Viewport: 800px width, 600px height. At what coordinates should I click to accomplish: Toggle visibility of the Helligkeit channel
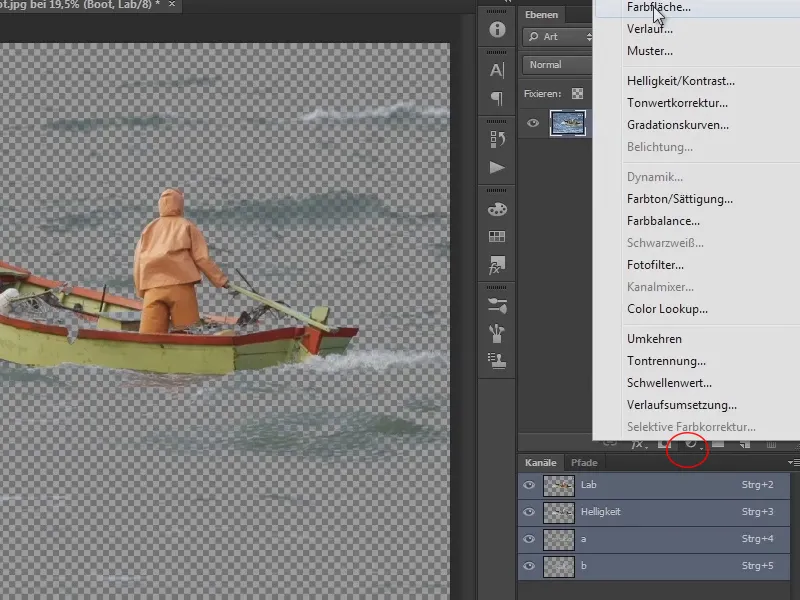[x=529, y=512]
